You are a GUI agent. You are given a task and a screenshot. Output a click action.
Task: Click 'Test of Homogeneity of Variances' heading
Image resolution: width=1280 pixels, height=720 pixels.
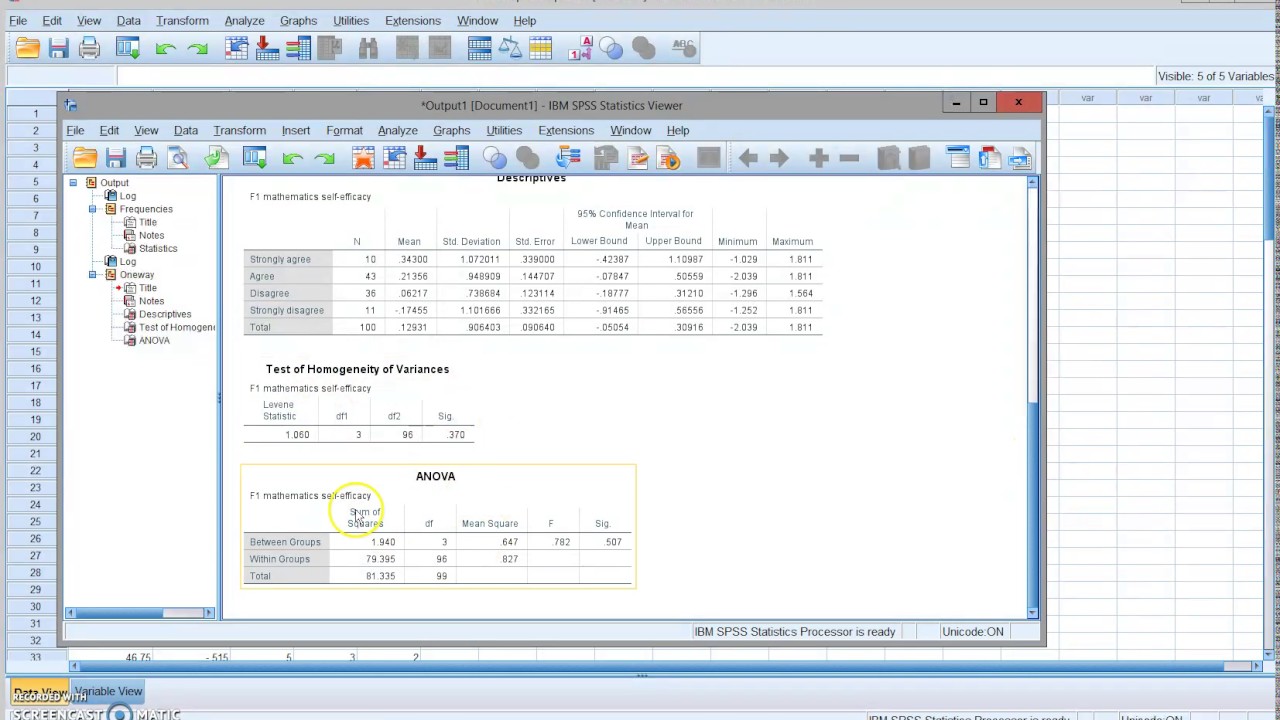[357, 369]
